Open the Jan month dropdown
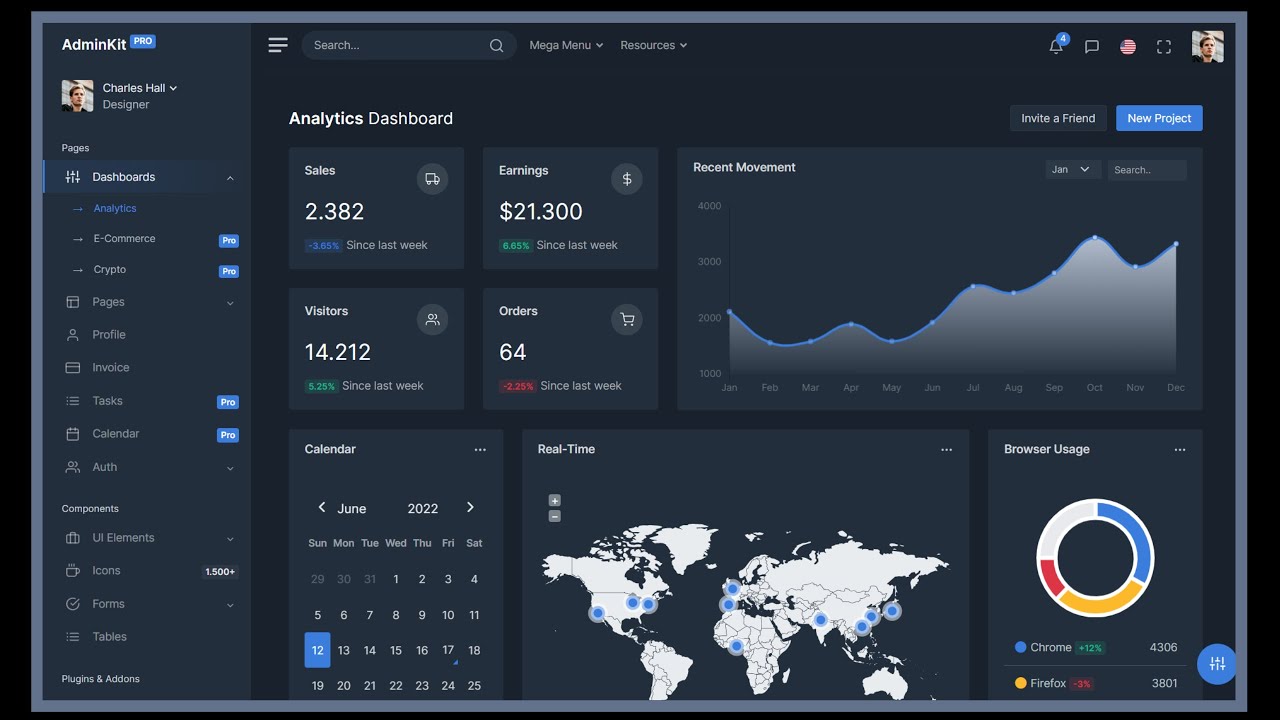The height and width of the screenshot is (720, 1280). (1073, 170)
